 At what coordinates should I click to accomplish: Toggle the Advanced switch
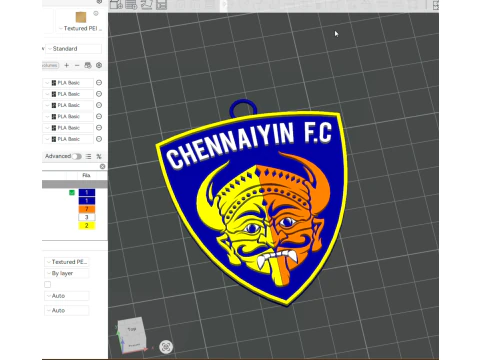pos(77,156)
